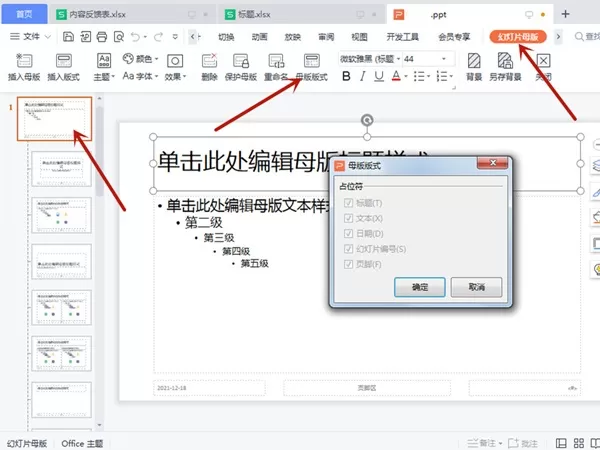Open the Master Layout (母版版式) icon
600x450 pixels.
pos(311,60)
